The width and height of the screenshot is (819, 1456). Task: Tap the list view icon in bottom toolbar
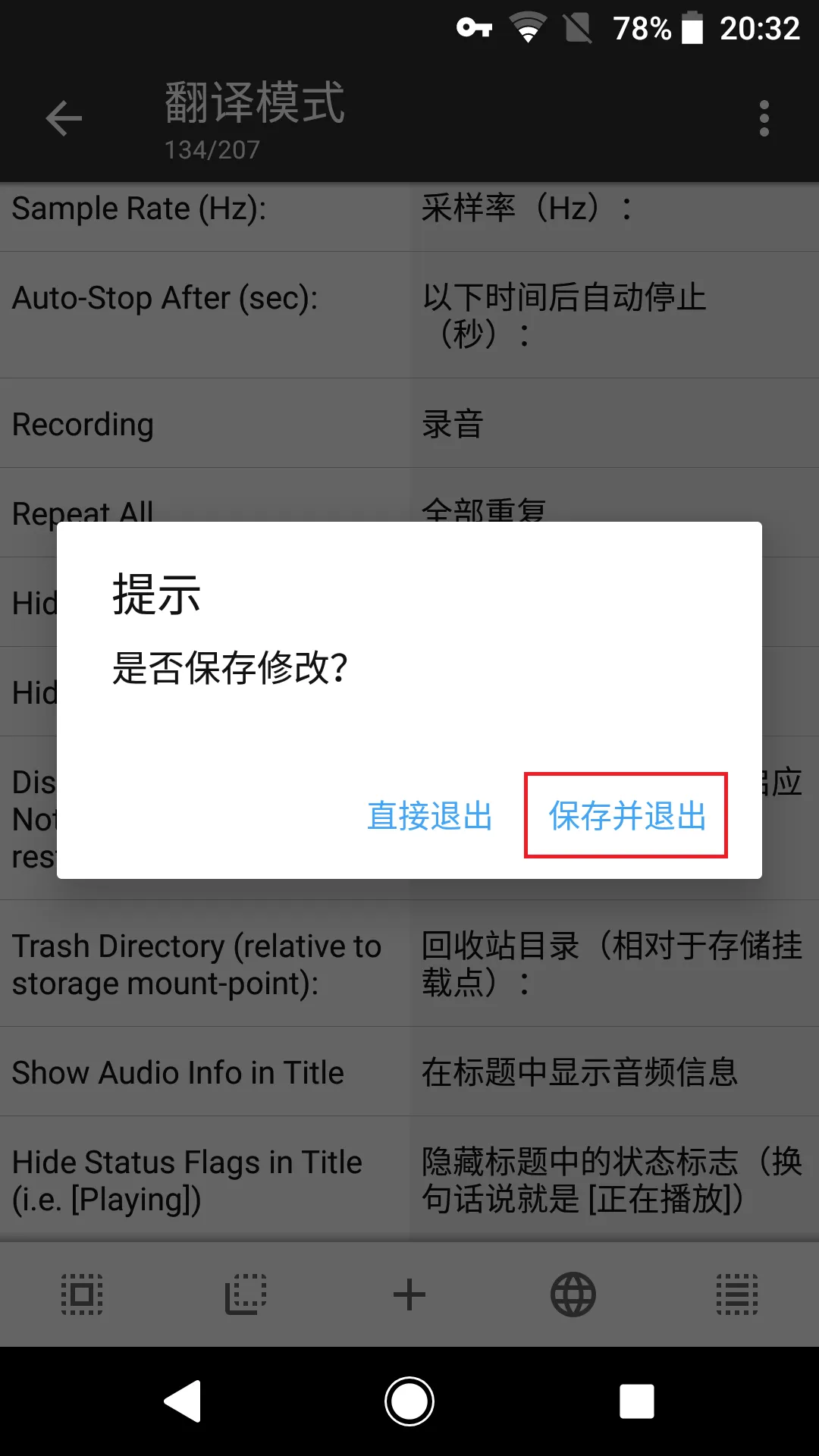tap(737, 1294)
